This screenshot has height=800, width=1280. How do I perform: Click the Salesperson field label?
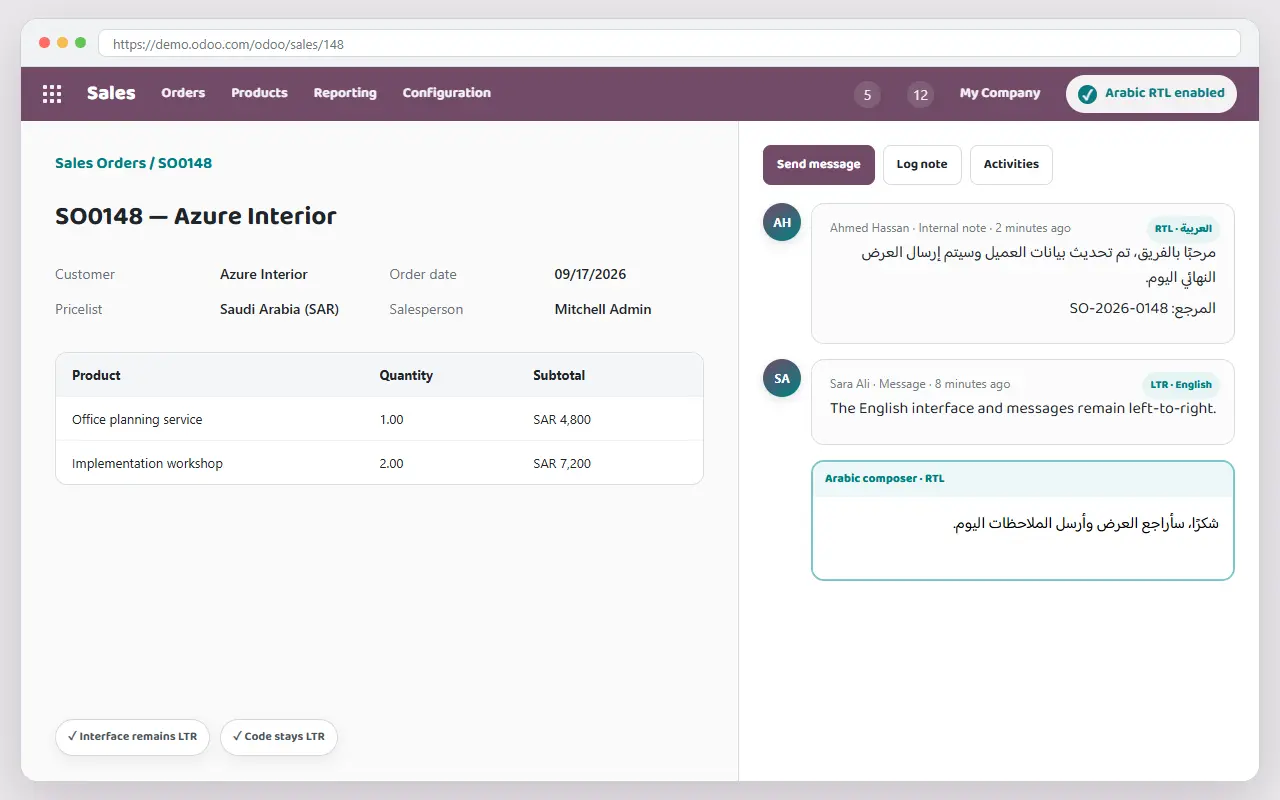pyautogui.click(x=426, y=310)
